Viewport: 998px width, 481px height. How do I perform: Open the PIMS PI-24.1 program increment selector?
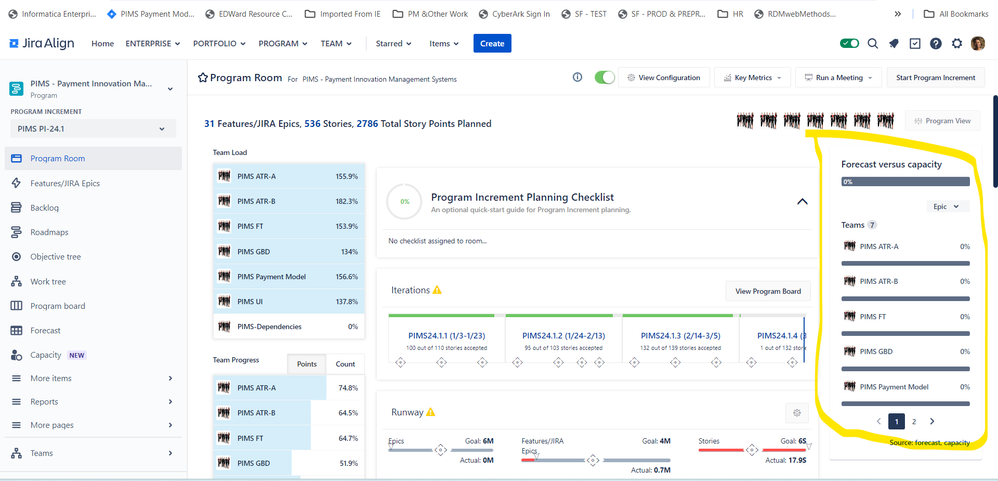pos(93,129)
